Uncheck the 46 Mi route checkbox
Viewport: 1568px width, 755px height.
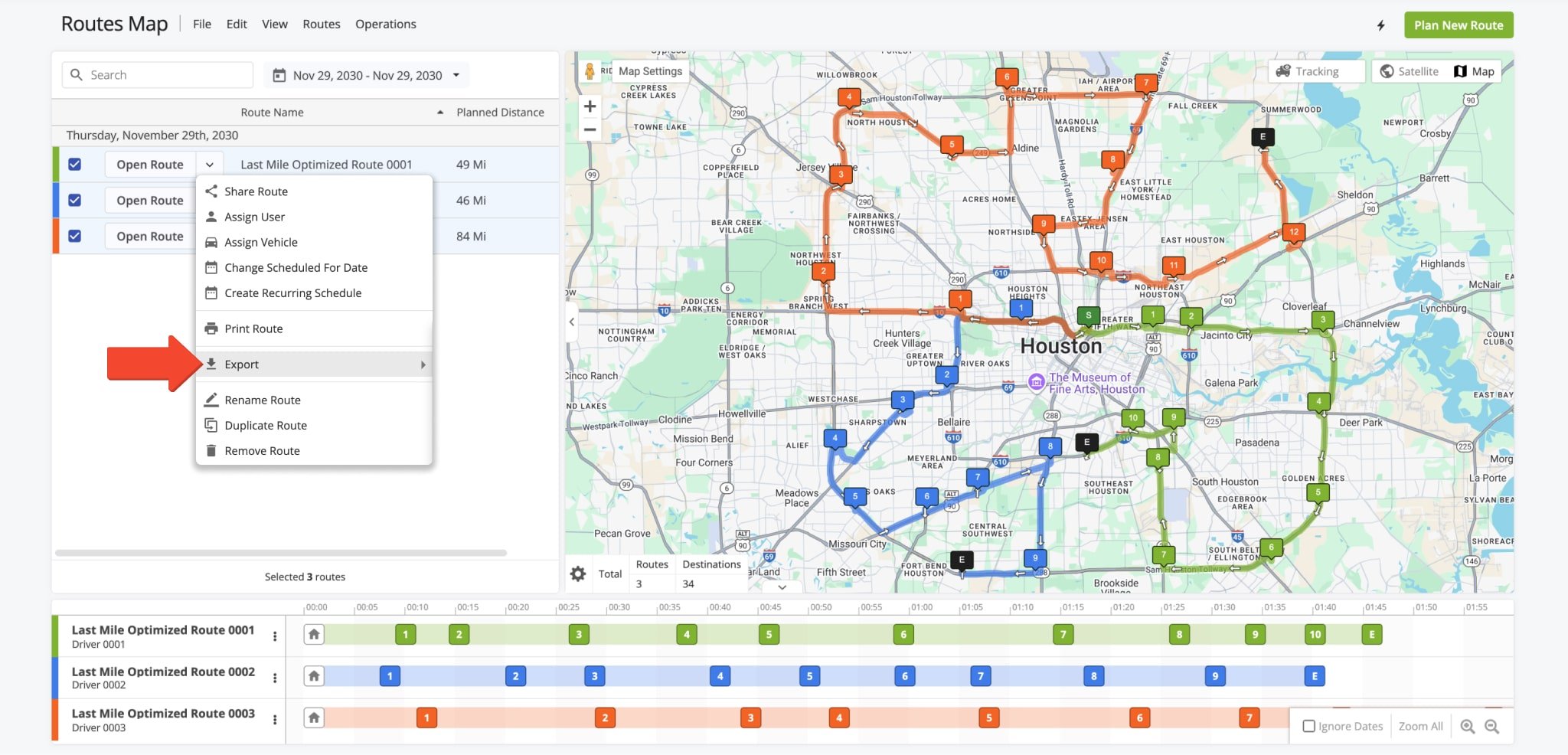point(74,200)
